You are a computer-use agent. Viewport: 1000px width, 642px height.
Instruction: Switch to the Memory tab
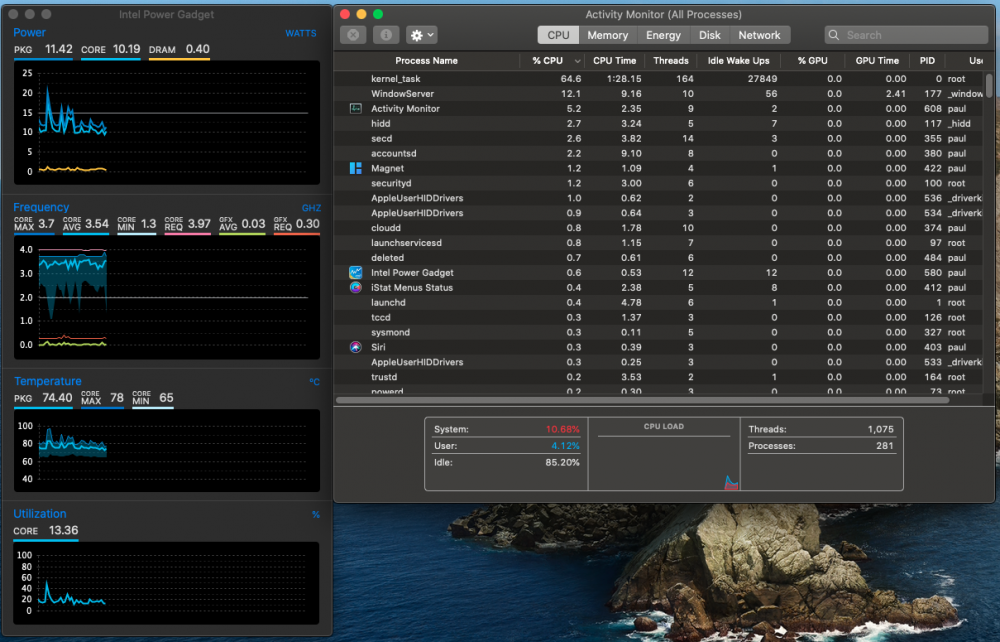(x=607, y=35)
